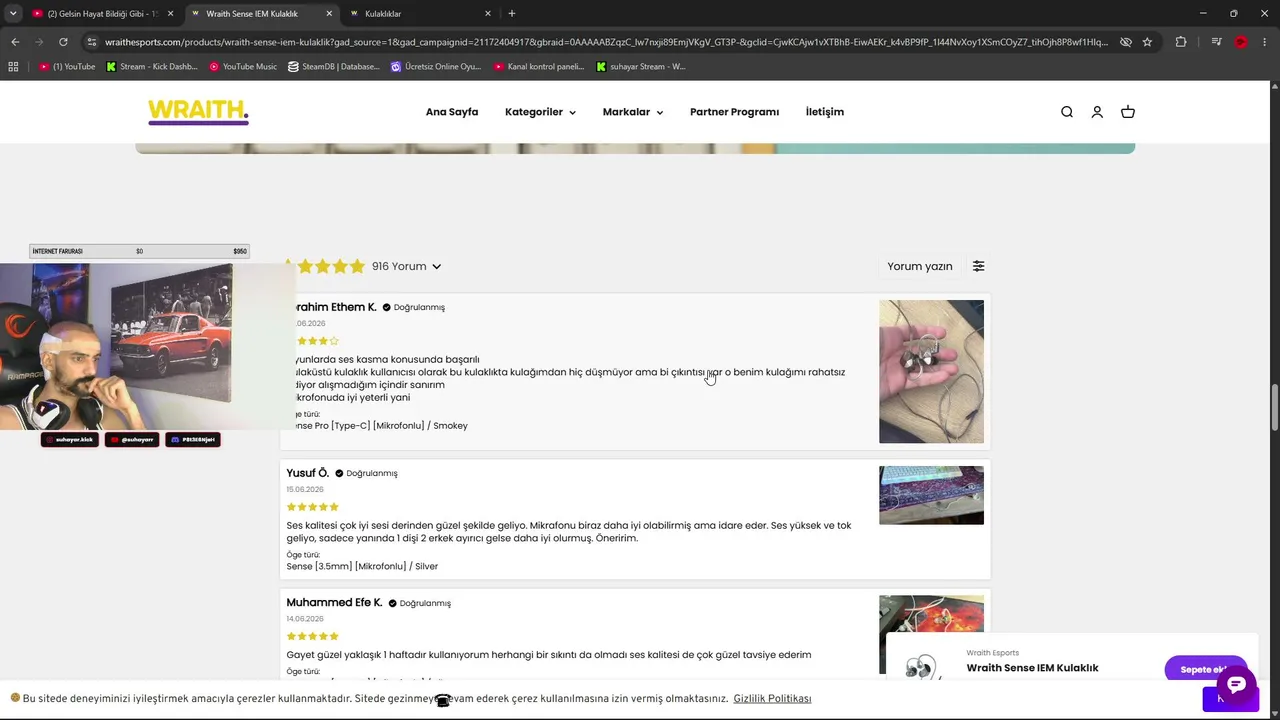Viewport: 1280px width, 720px height.
Task: Open the Ücretsiz Online Oyun bookmark
Action: (436, 67)
